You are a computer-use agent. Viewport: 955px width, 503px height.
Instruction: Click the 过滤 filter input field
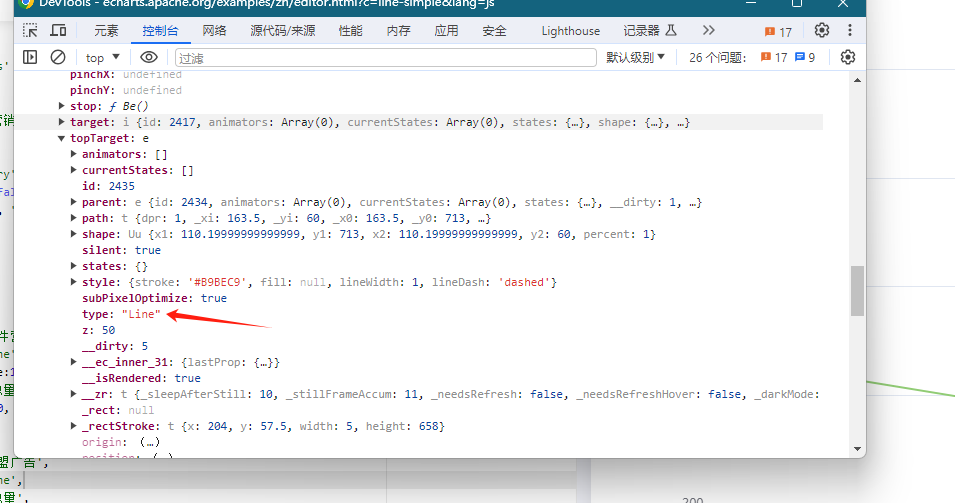pos(385,58)
